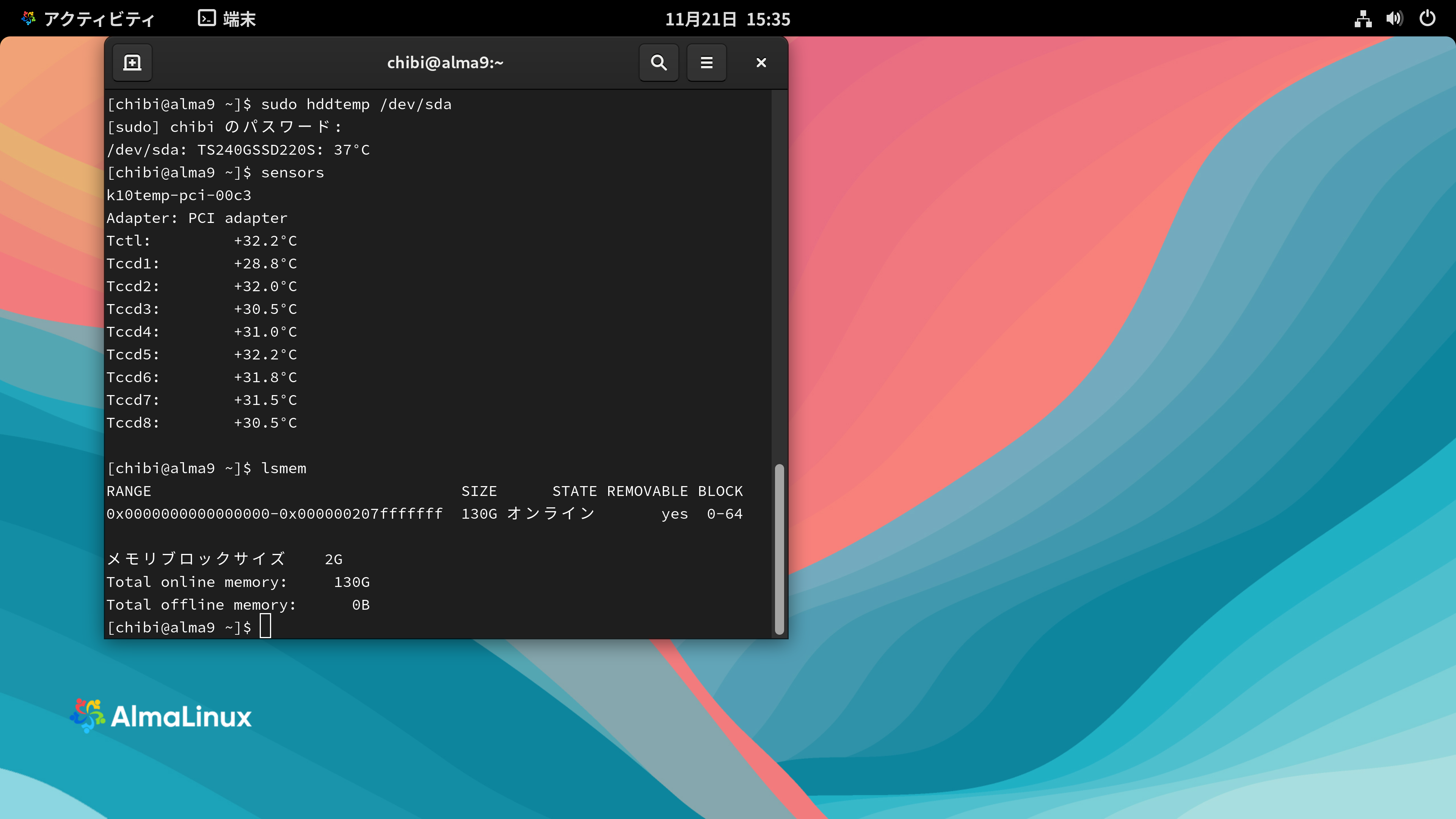The height and width of the screenshot is (819, 1456).
Task: Click the Total online memory line
Action: (x=237, y=582)
